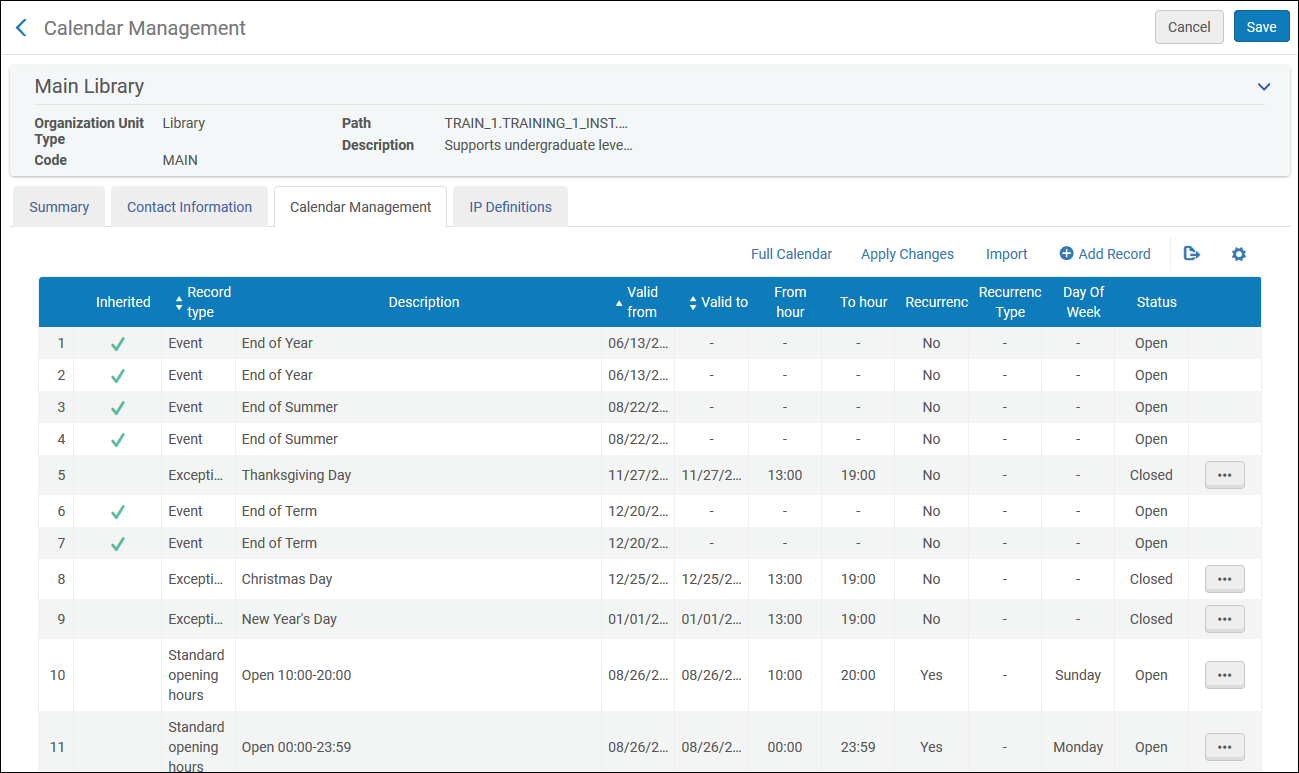The height and width of the screenshot is (773, 1299).
Task: Click the Main Library heading
Action: point(89,86)
